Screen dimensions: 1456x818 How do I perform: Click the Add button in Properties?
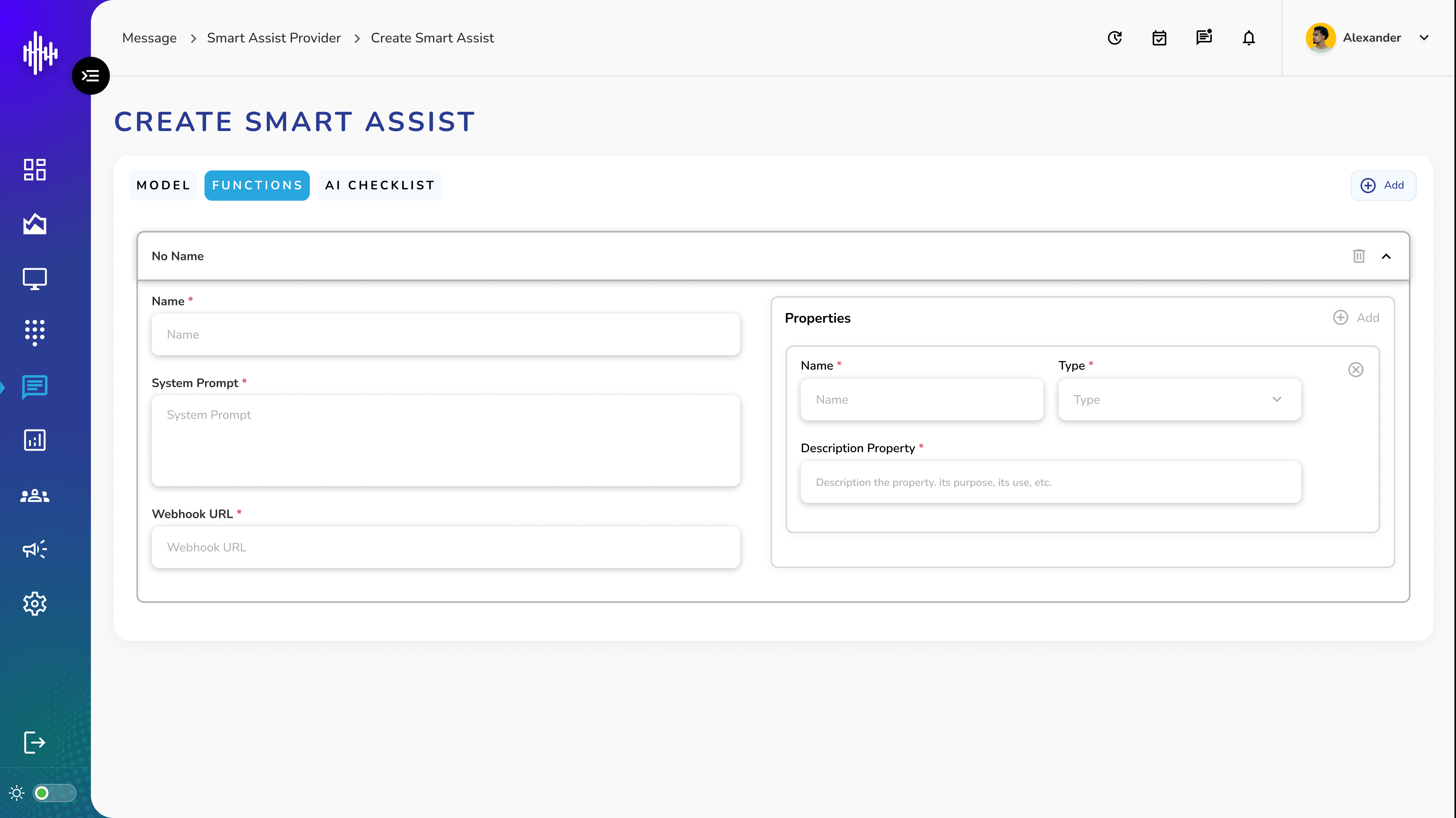pos(1356,318)
